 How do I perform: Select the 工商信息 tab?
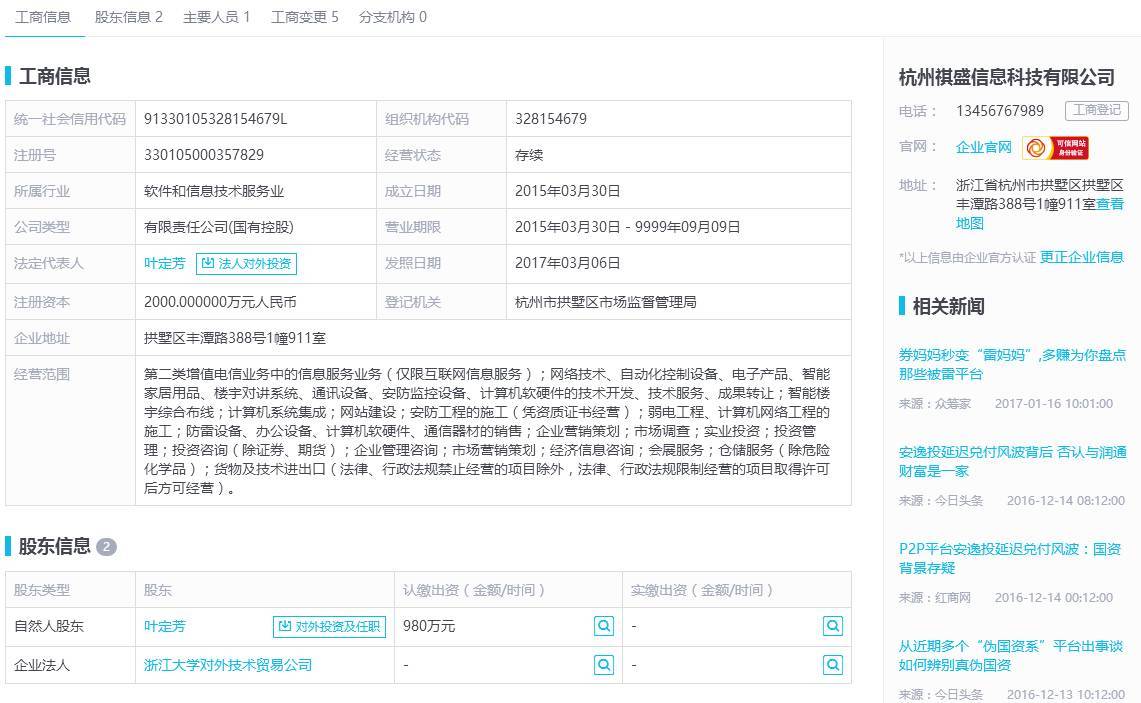43,17
